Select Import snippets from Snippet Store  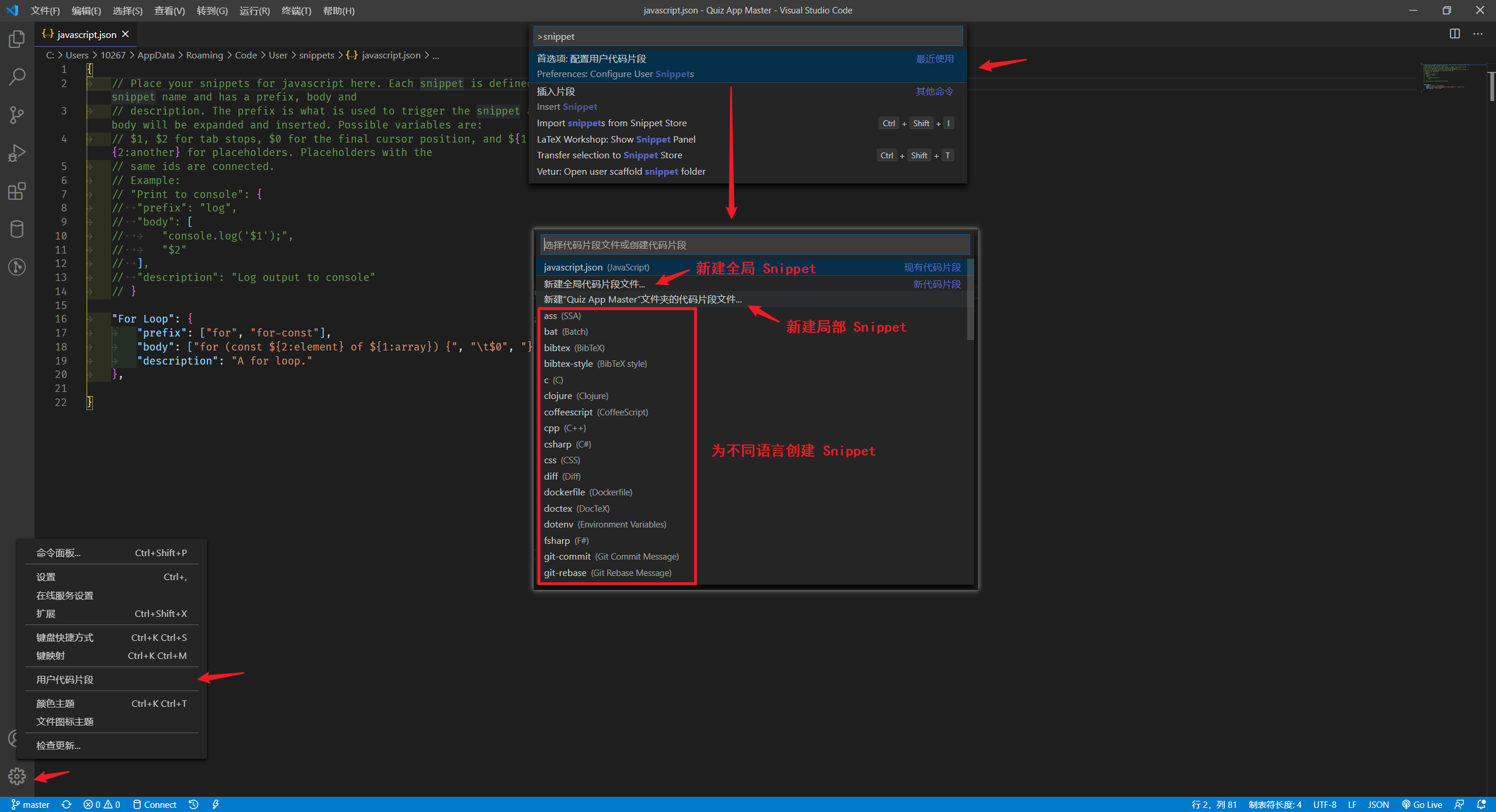747,123
